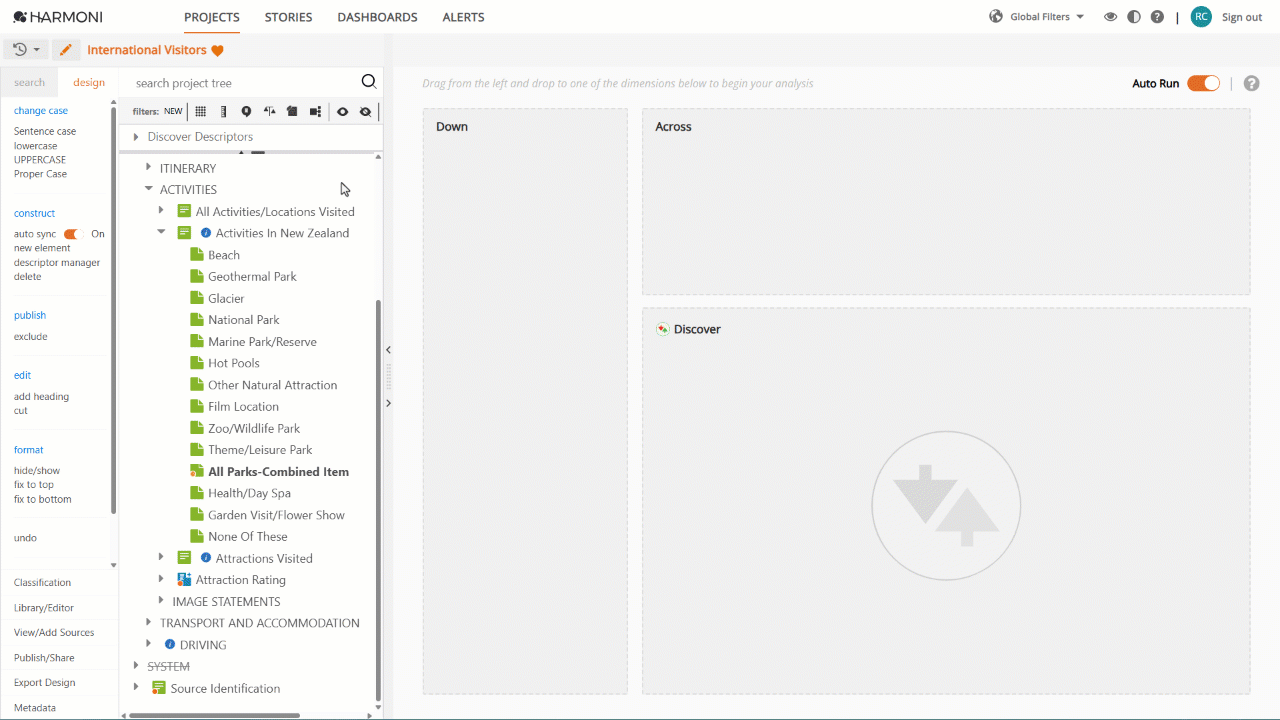The image size is (1280, 720).
Task: Open the history clock dropdown
Action: click(x=27, y=50)
